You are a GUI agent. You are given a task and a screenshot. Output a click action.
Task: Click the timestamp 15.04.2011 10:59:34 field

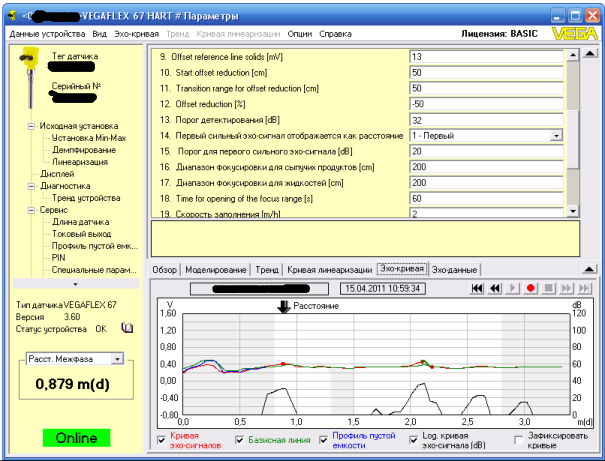click(382, 289)
